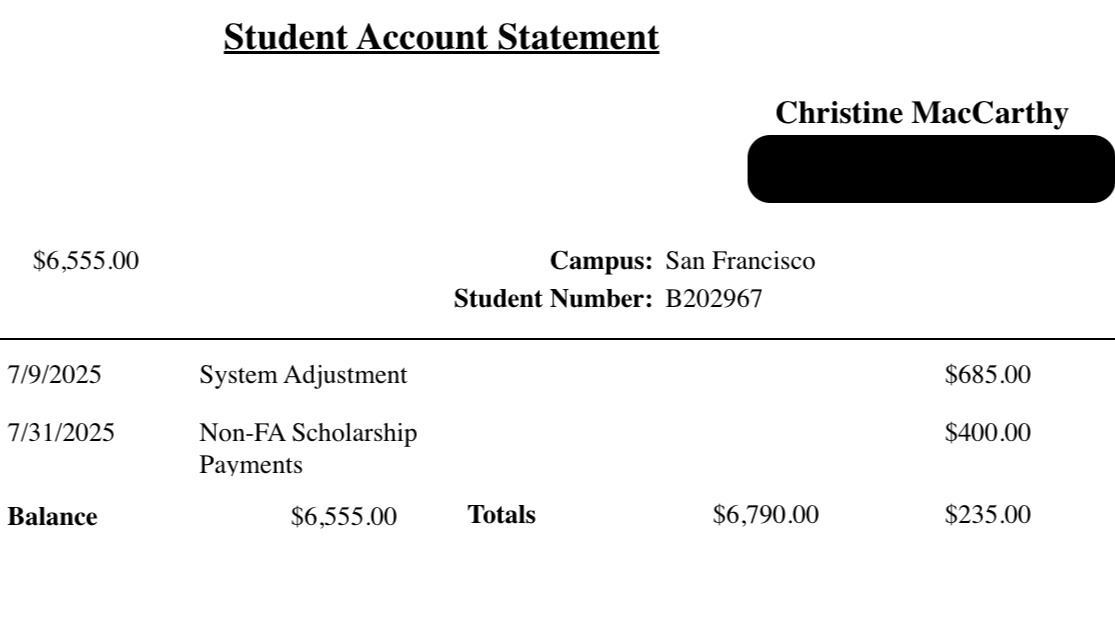Select the $235.00 total amount
The image size is (1115, 630).
click(987, 515)
